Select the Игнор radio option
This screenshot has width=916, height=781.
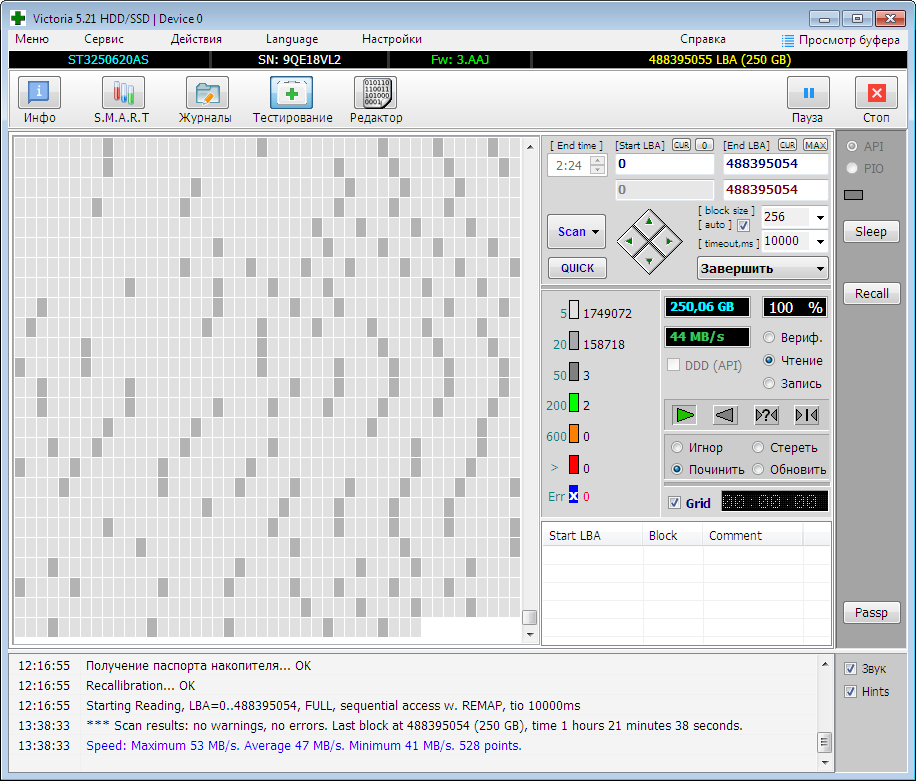coord(678,448)
